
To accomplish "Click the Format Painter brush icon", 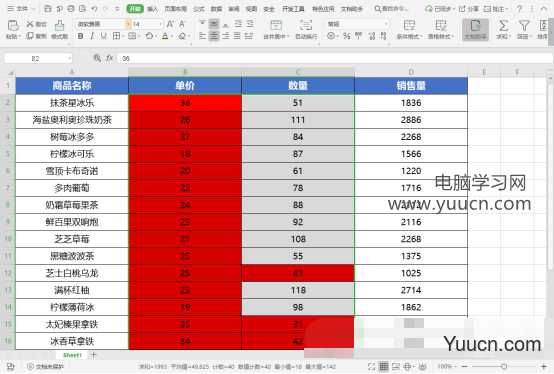I will click(x=59, y=25).
